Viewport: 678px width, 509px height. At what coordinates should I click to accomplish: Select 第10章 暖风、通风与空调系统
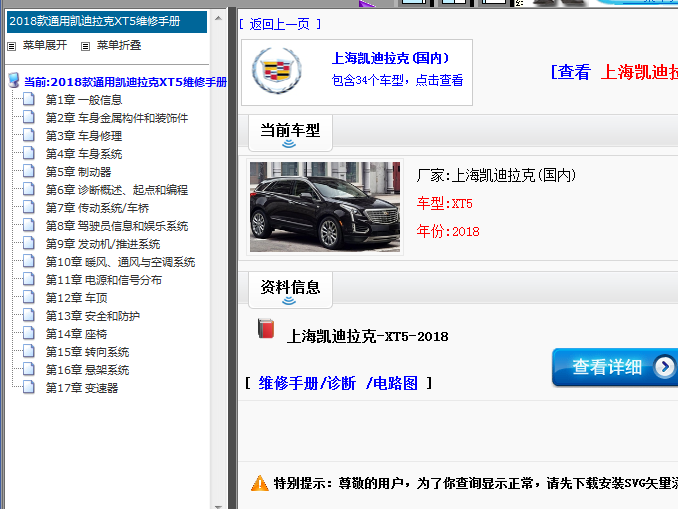(121, 262)
